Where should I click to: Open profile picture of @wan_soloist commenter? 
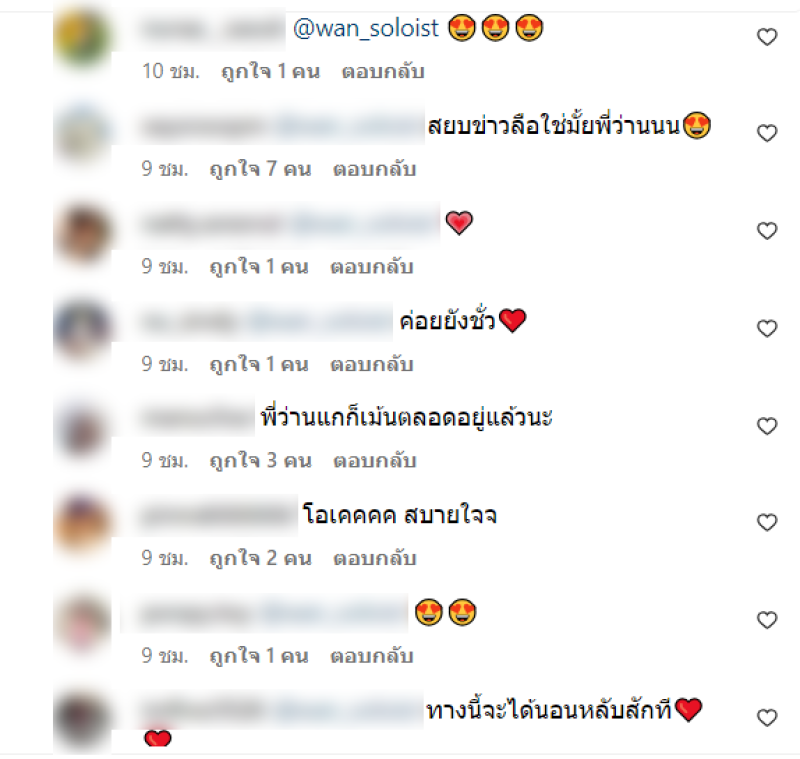[x=82, y=38]
